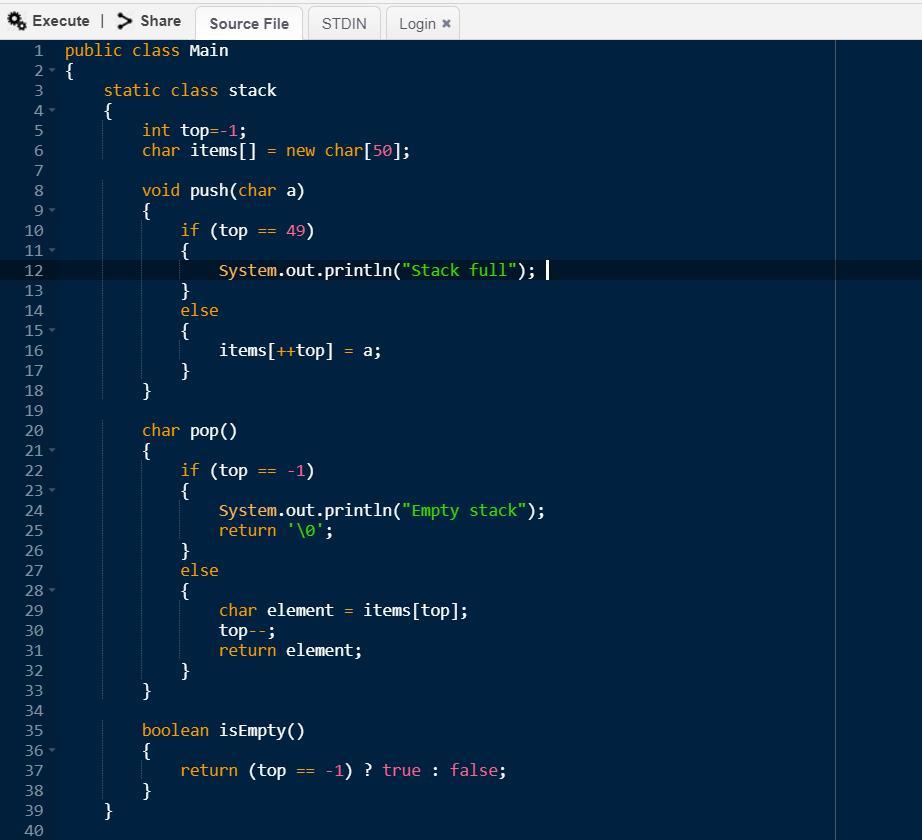Click the "false" literal on line 37
The width and height of the screenshot is (922, 840).
pyautogui.click(x=473, y=770)
